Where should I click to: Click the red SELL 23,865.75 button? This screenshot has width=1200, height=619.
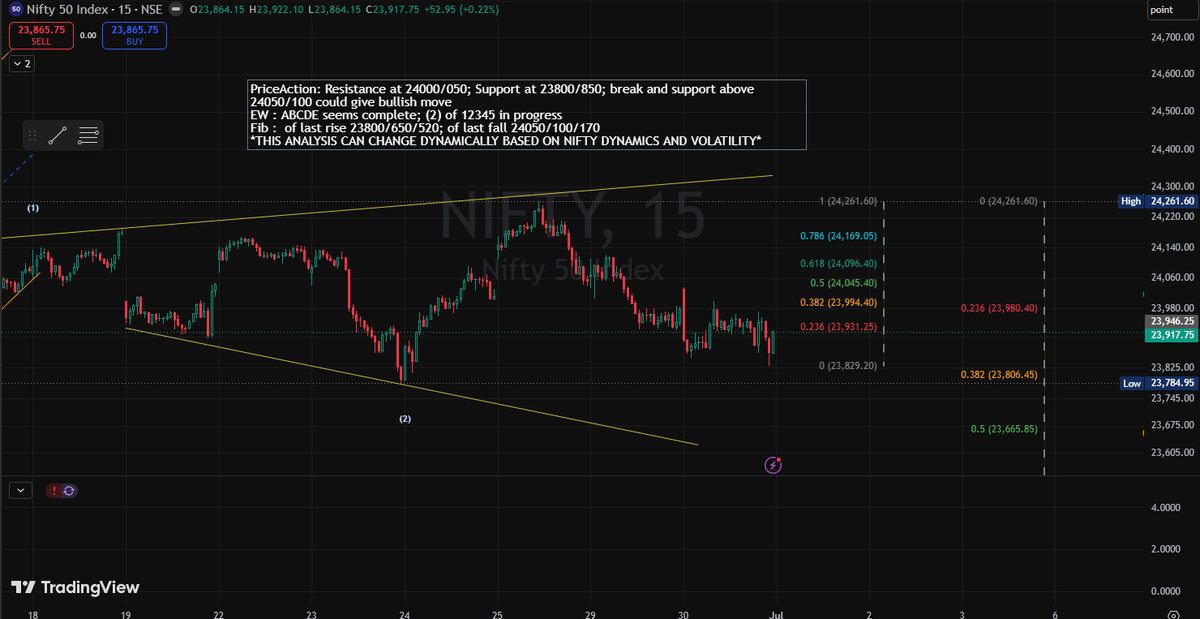click(x=41, y=36)
